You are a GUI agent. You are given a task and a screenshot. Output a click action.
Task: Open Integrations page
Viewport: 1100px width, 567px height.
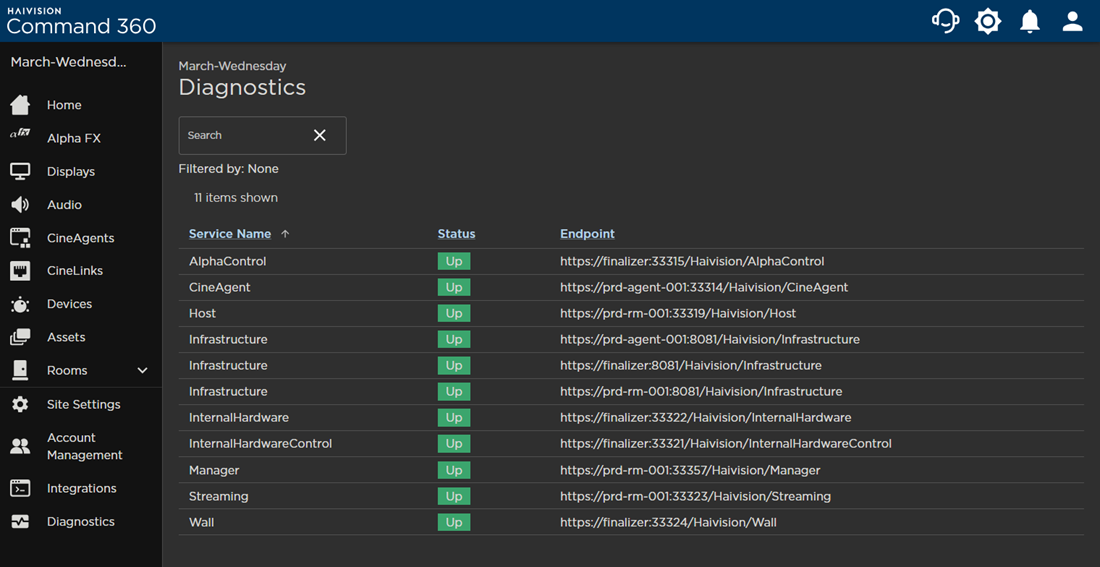point(81,488)
